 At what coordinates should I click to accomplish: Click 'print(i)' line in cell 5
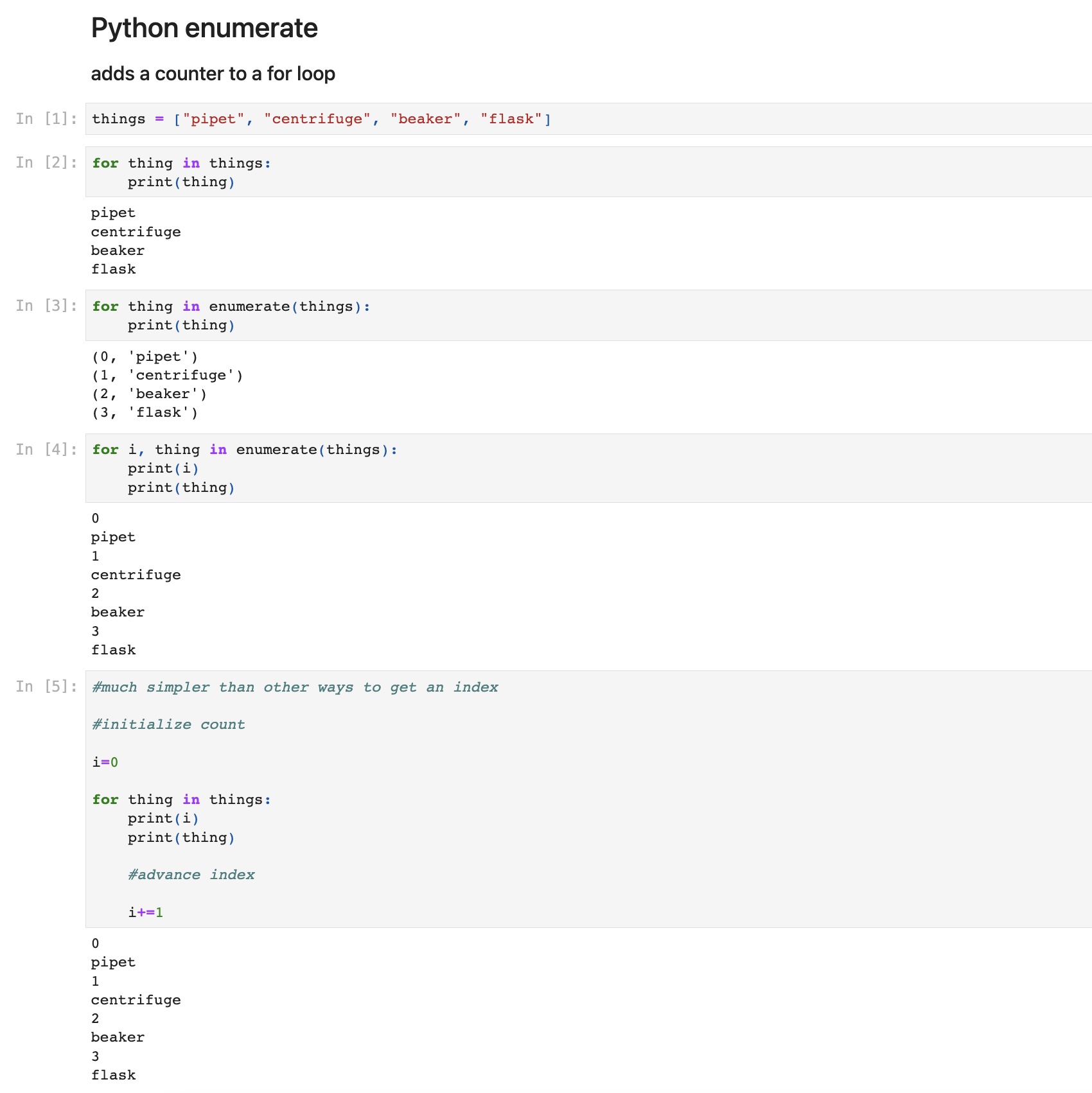[x=164, y=819]
